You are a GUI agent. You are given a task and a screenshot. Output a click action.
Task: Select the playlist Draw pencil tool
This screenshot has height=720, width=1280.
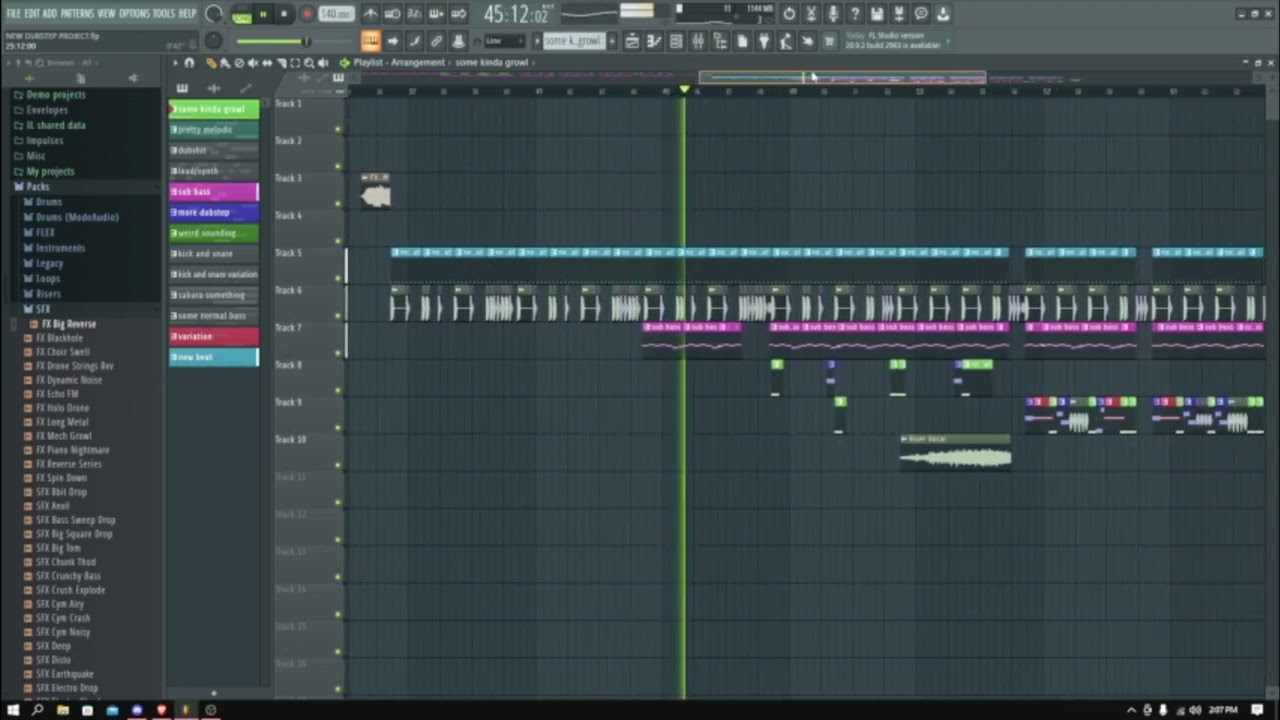click(x=211, y=62)
